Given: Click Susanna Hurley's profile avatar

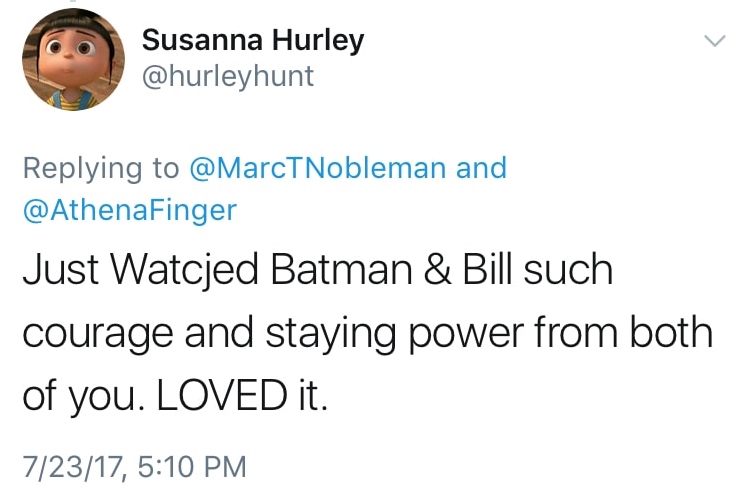Looking at the screenshot, I should pos(65,61).
